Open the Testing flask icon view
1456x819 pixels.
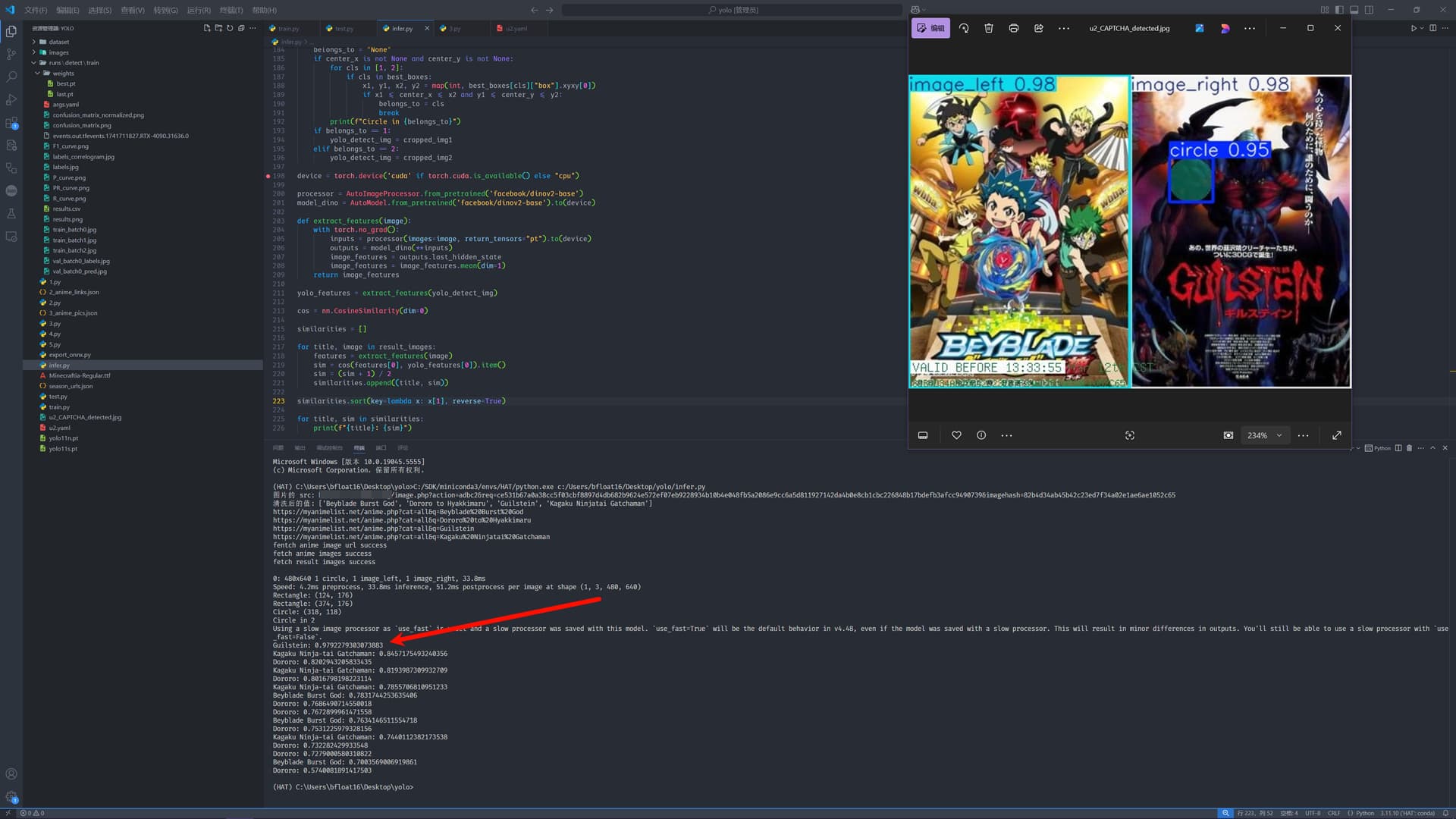coord(11,214)
